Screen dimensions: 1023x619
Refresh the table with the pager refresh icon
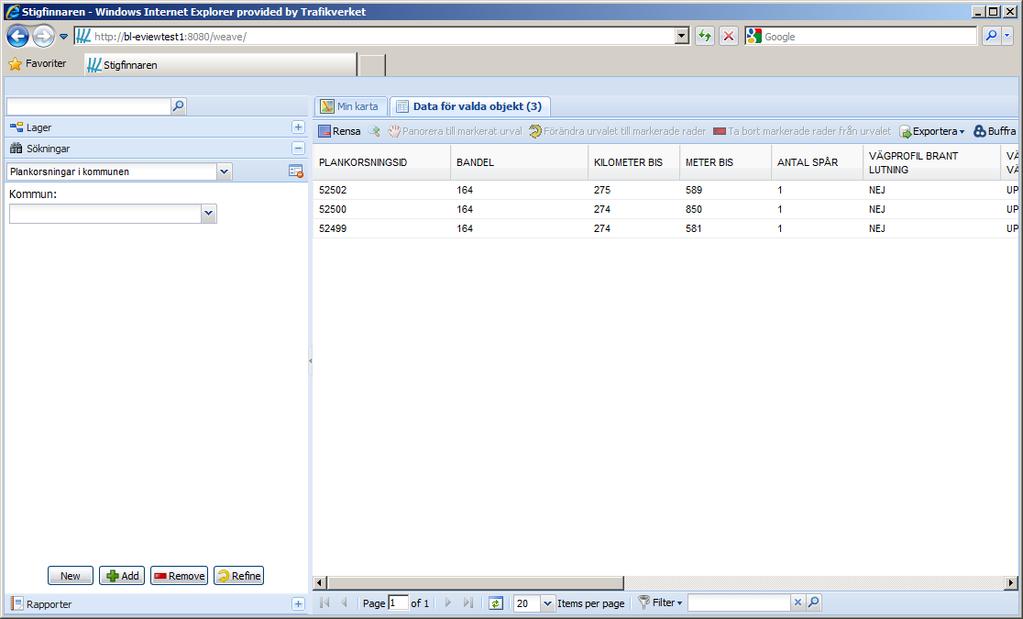point(496,603)
